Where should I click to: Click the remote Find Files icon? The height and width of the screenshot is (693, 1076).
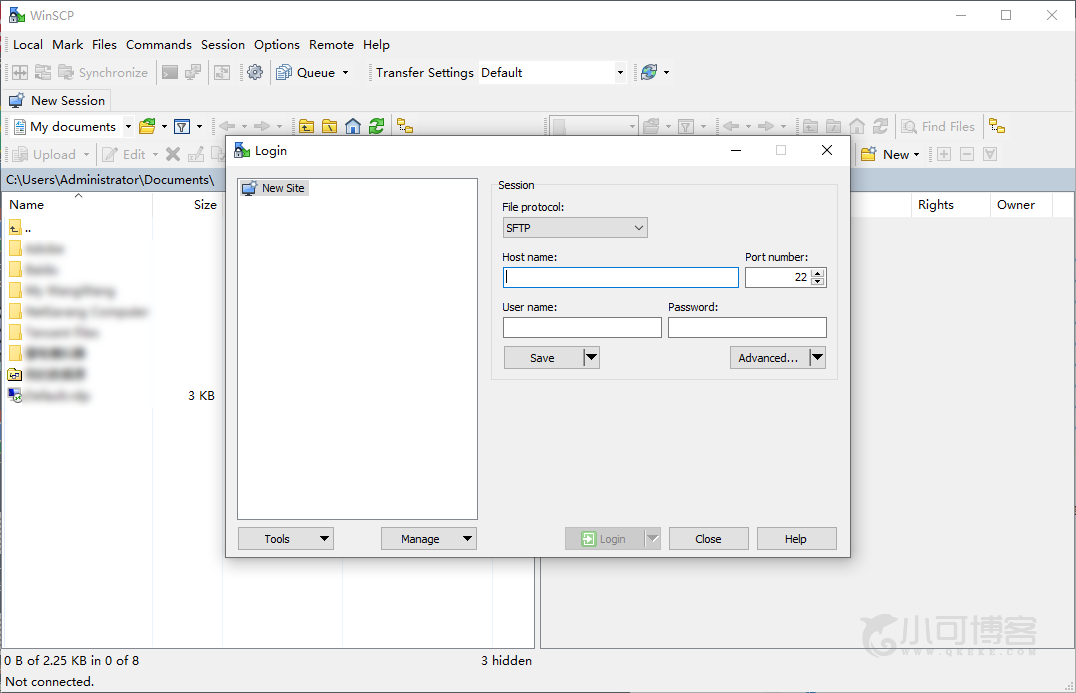pos(937,126)
